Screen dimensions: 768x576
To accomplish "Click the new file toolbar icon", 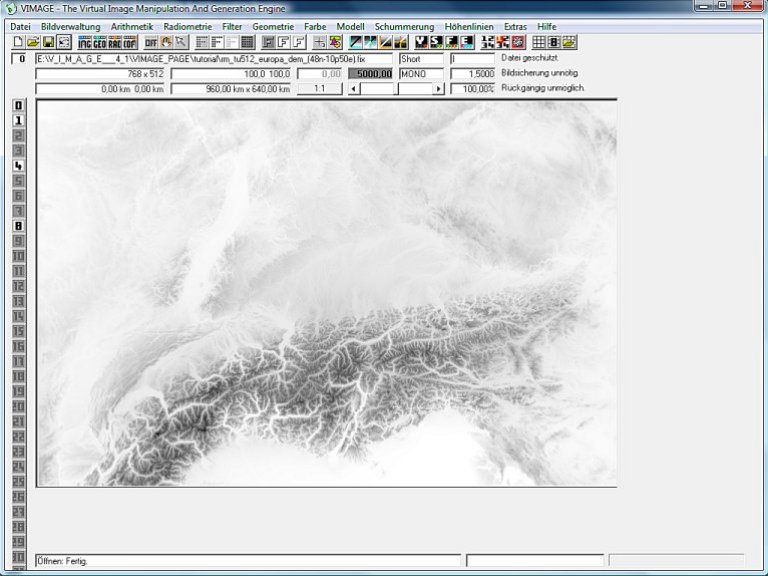I will click(x=18, y=43).
